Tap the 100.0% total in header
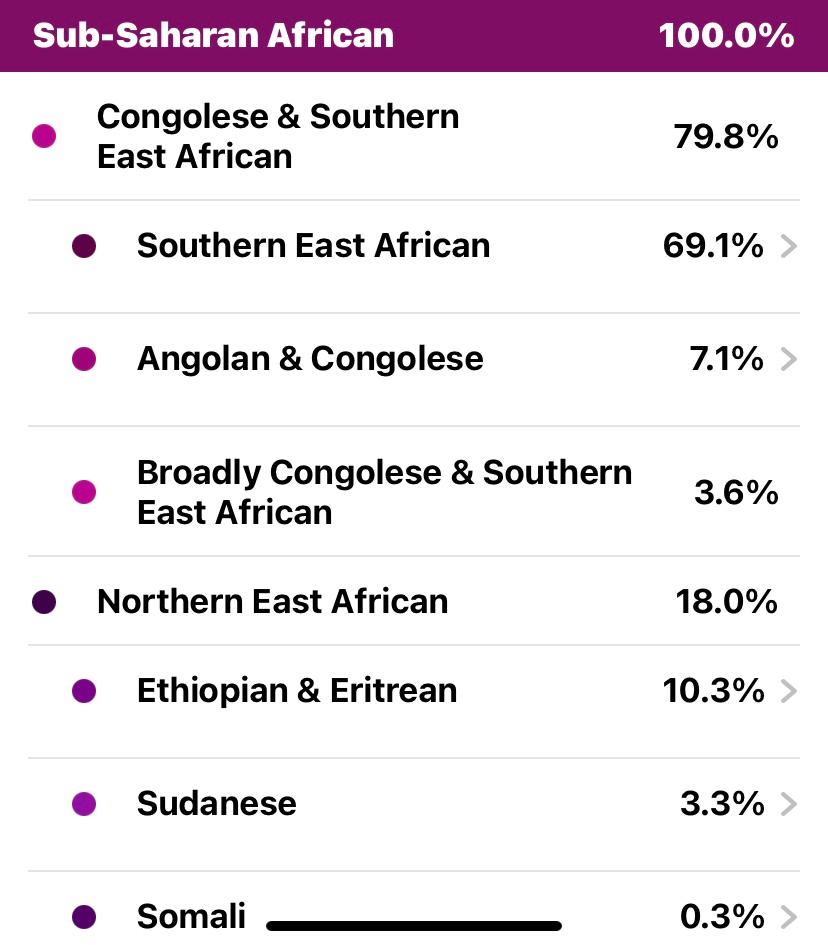Viewport: 828px width, 945px height. [727, 35]
